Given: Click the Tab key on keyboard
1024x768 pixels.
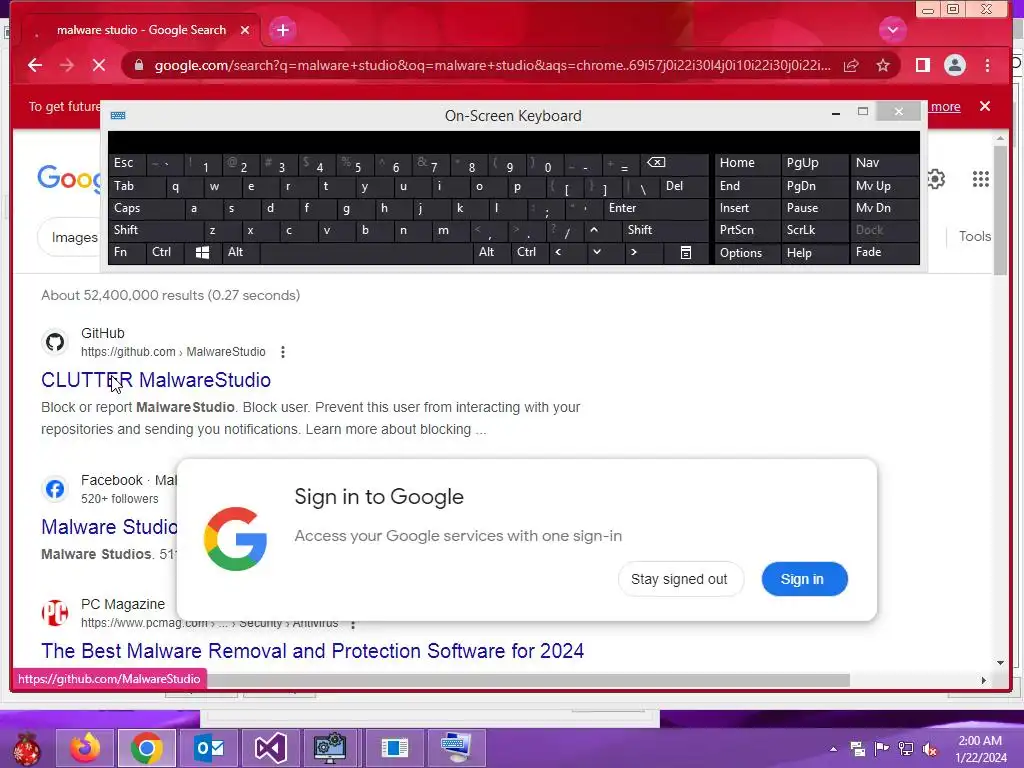Looking at the screenshot, I should coord(136,187).
